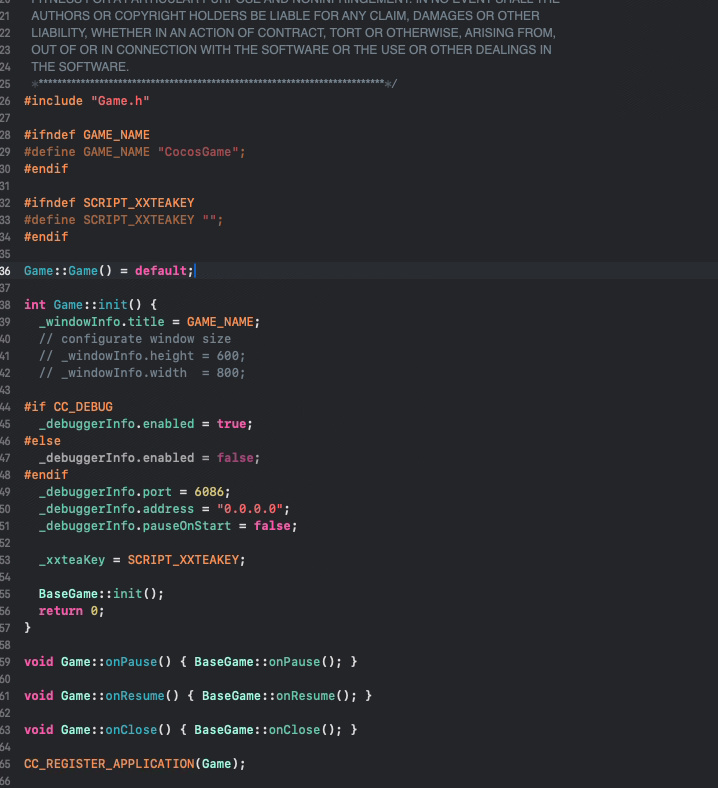Click 'onClose' in void Game::onClose
The height and width of the screenshot is (788, 718).
click(x=131, y=730)
